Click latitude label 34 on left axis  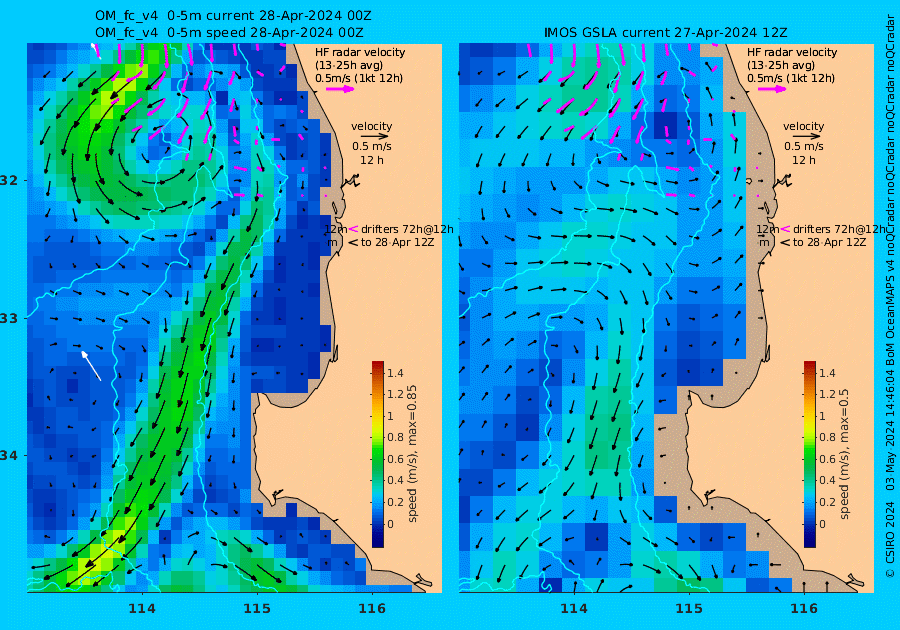10,456
